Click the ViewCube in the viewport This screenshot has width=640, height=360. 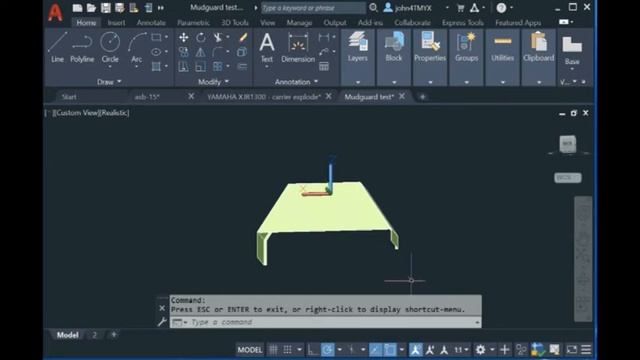point(568,144)
